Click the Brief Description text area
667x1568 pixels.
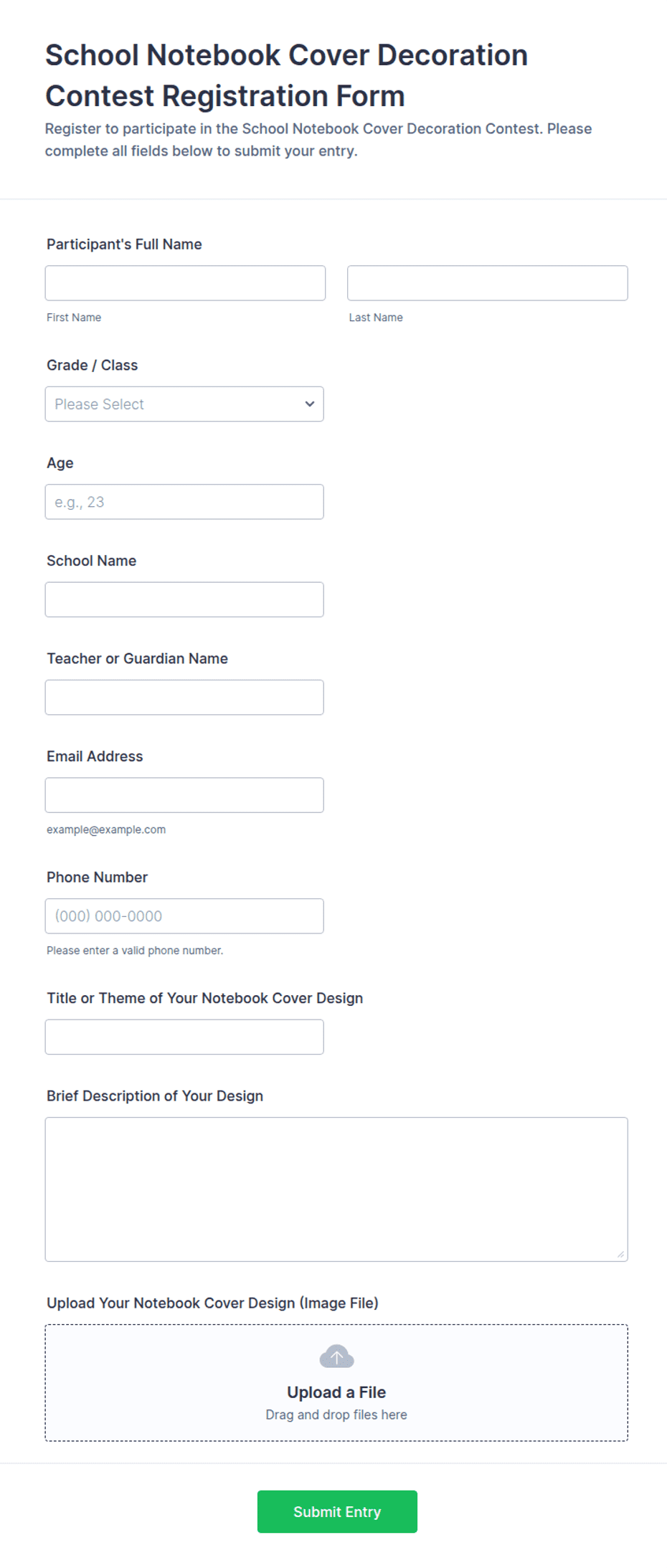tap(336, 1189)
